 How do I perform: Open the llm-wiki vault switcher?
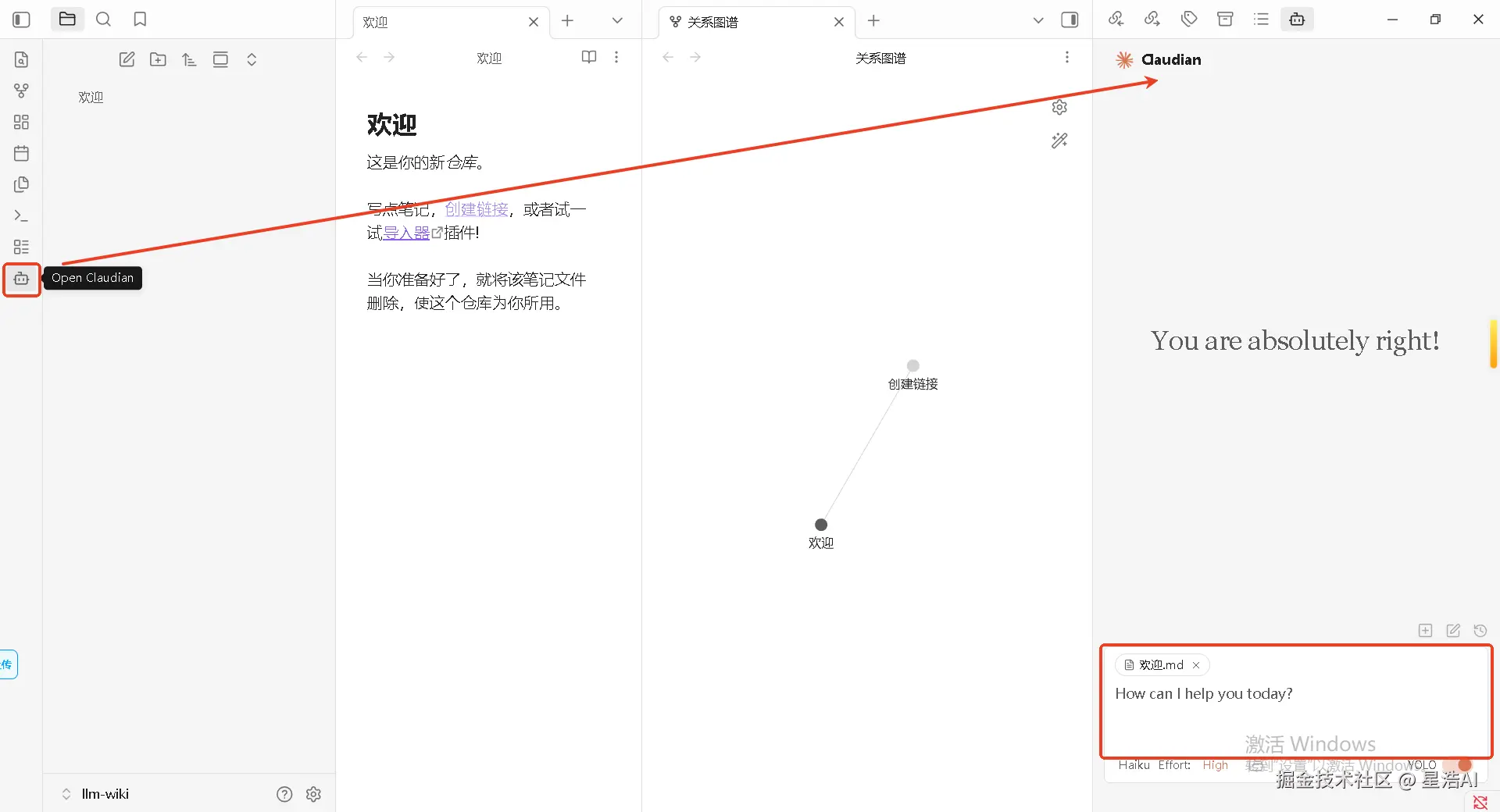(95, 794)
